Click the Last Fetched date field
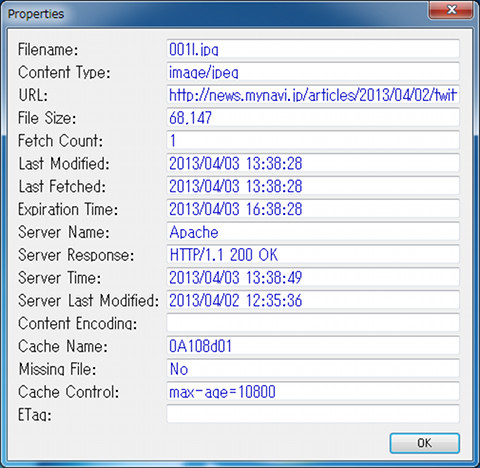This screenshot has height=468, width=480. click(x=313, y=186)
